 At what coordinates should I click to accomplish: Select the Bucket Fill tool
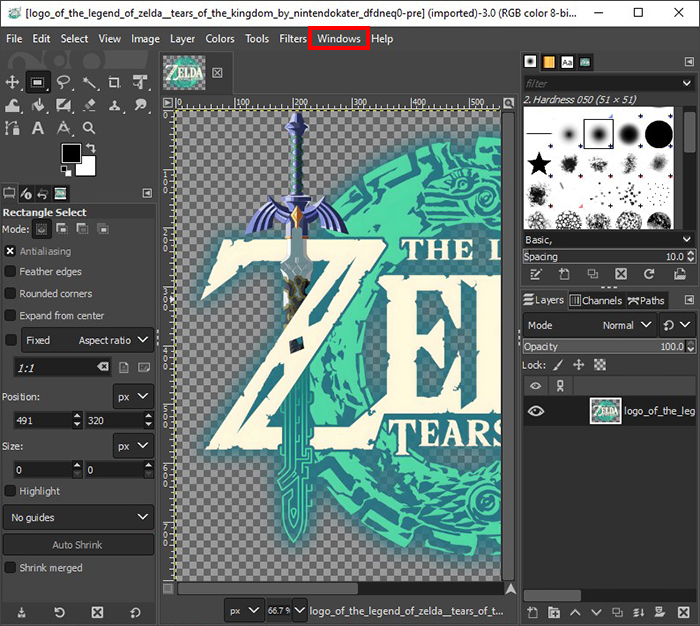38,105
